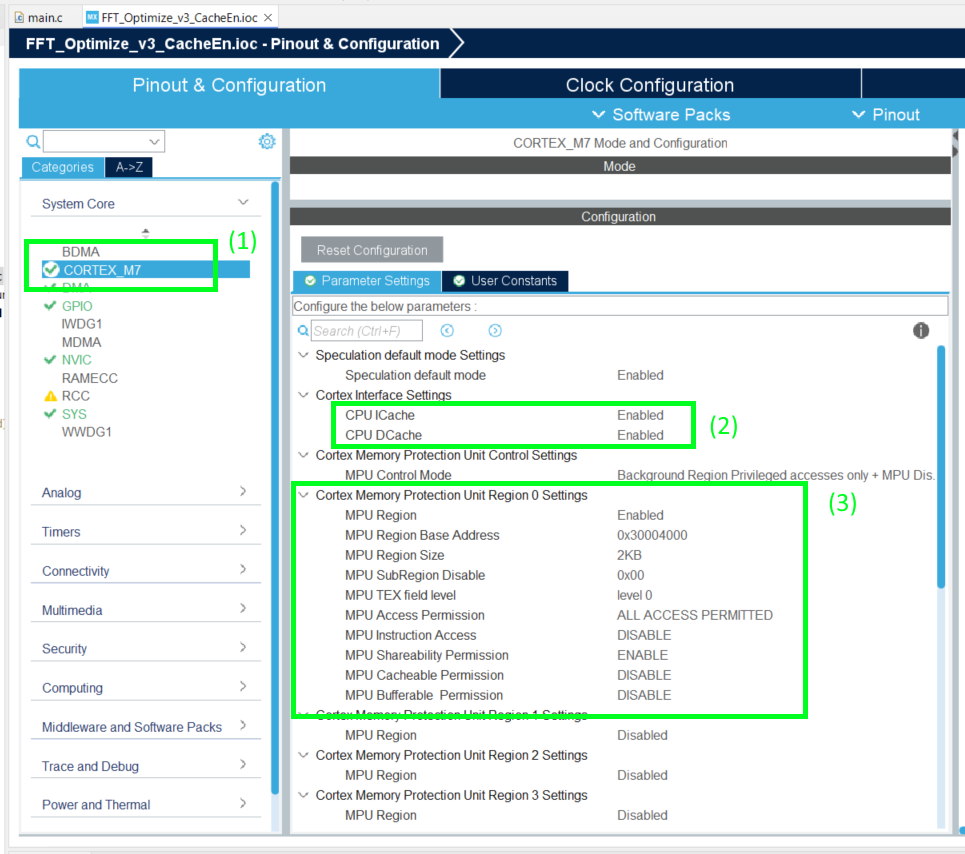Click the Parameter Settings tab check icon

coord(311,281)
